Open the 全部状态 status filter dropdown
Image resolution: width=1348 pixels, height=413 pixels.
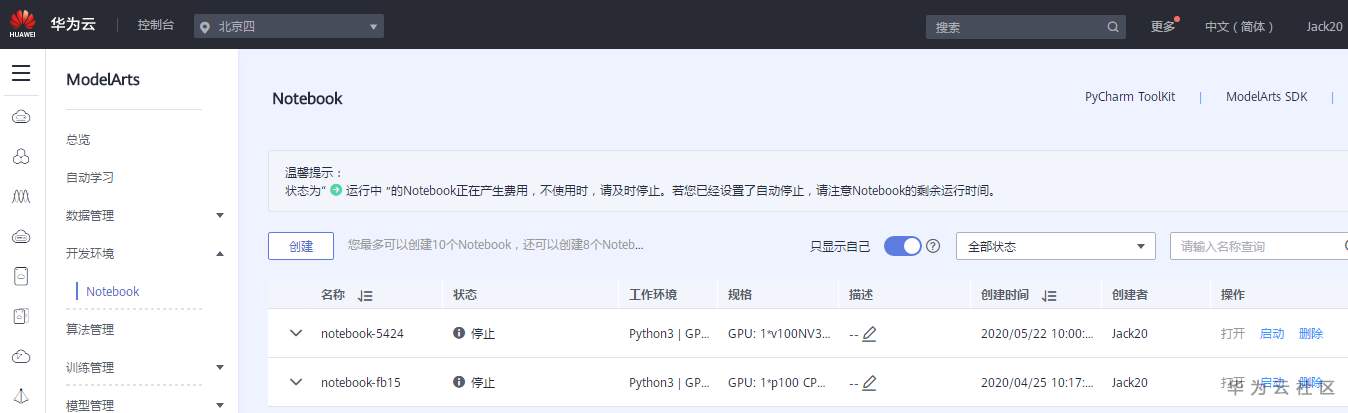(1056, 246)
